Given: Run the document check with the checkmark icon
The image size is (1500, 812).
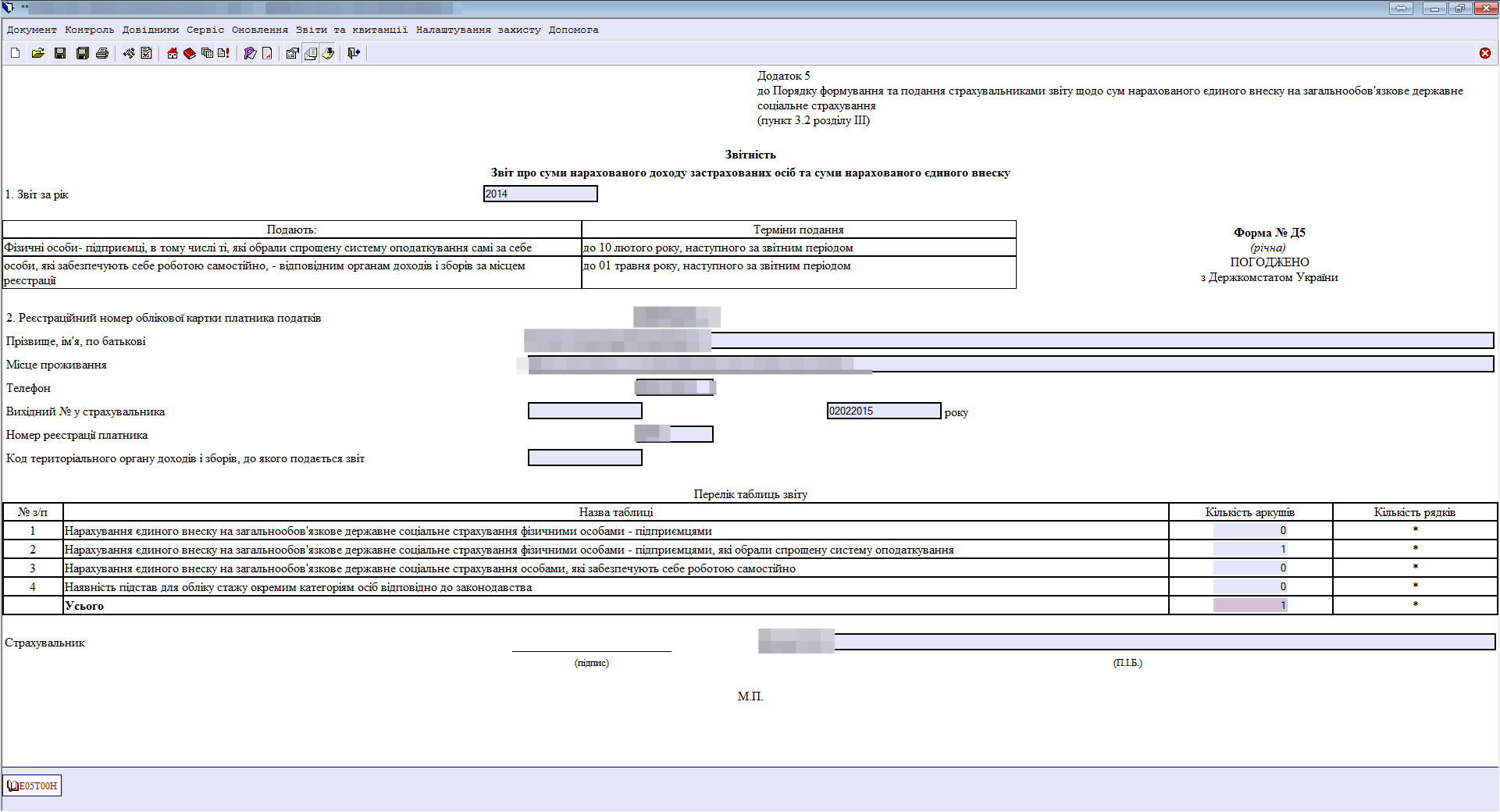Looking at the screenshot, I should 146,53.
